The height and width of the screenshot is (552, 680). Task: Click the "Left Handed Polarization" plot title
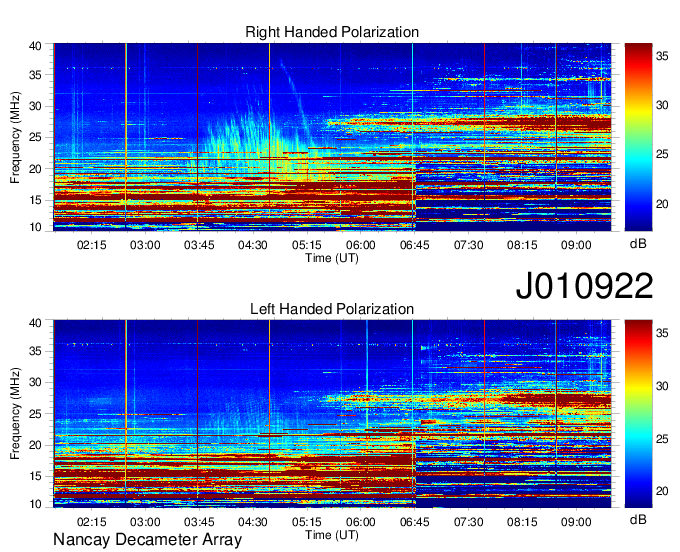pyautogui.click(x=332, y=309)
